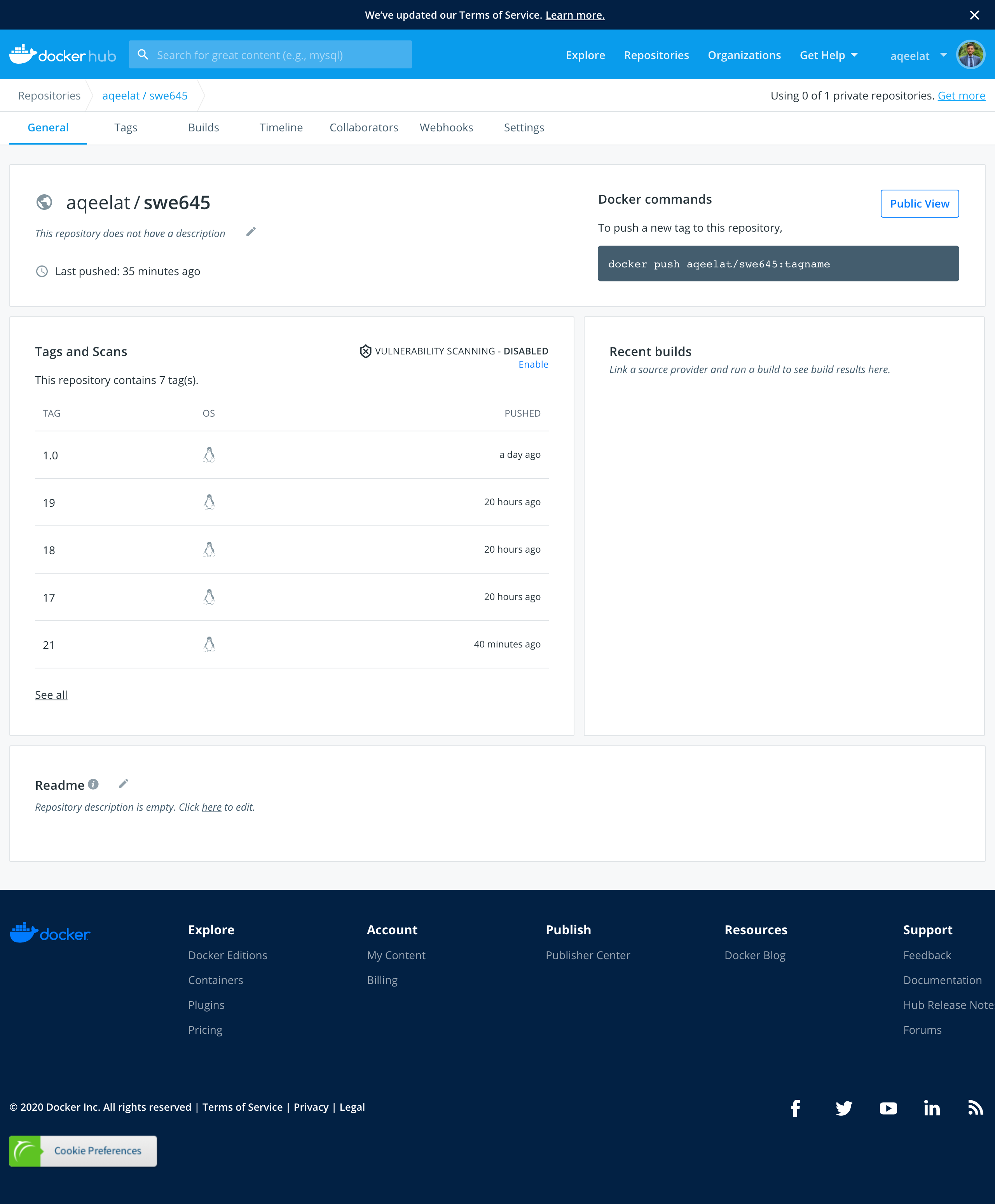
Task: Expand the Get Help dropdown
Action: (828, 55)
